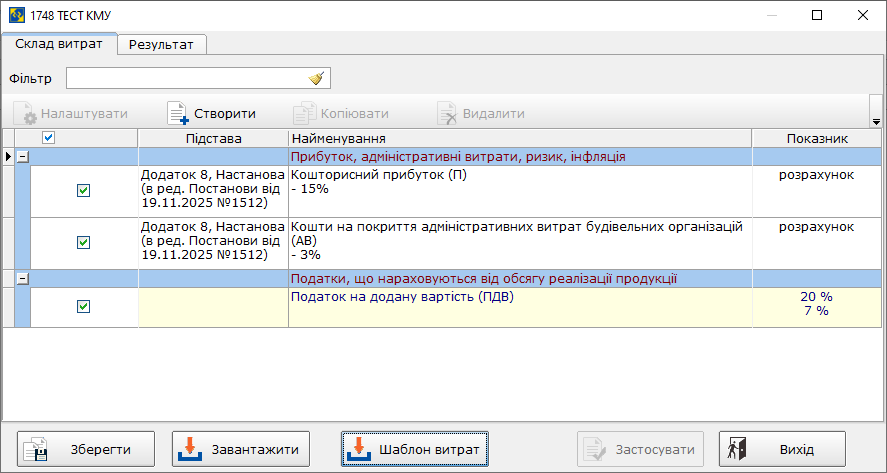Click the Показник column header
The image size is (887, 473).
click(816, 138)
